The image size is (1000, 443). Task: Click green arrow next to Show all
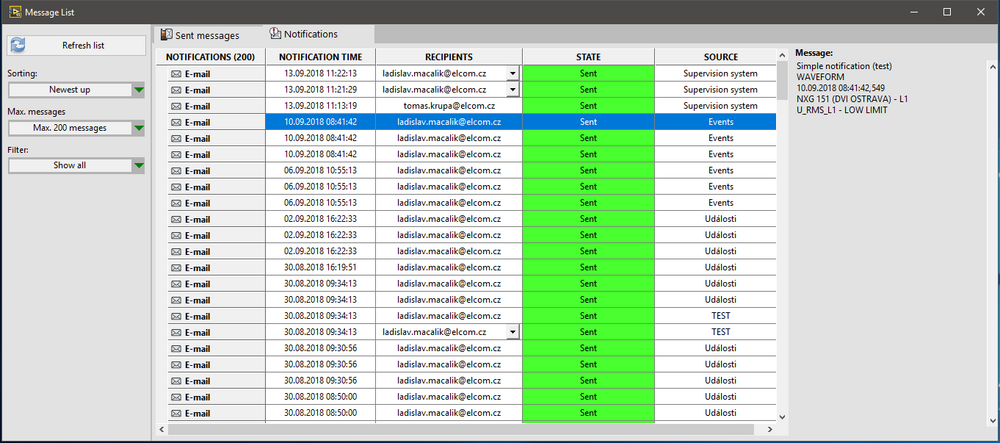coord(139,166)
